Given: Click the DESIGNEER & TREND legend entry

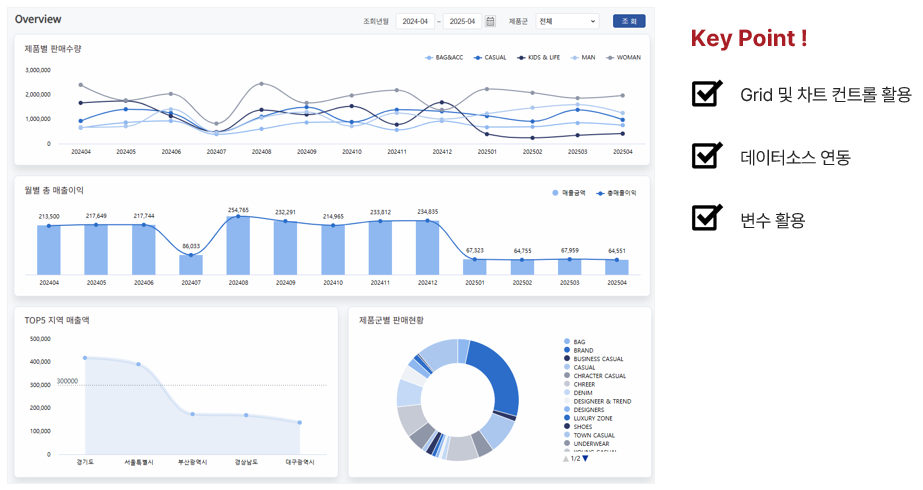Looking at the screenshot, I should [597, 401].
